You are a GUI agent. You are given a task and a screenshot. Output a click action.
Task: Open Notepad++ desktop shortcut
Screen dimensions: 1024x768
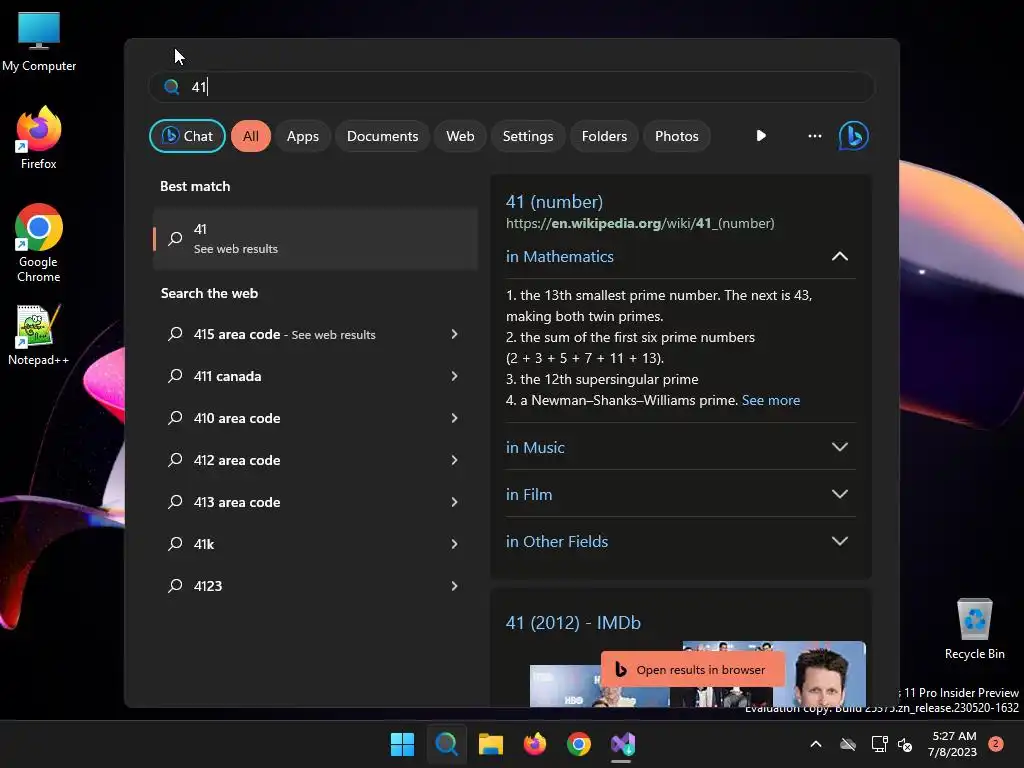coord(39,334)
